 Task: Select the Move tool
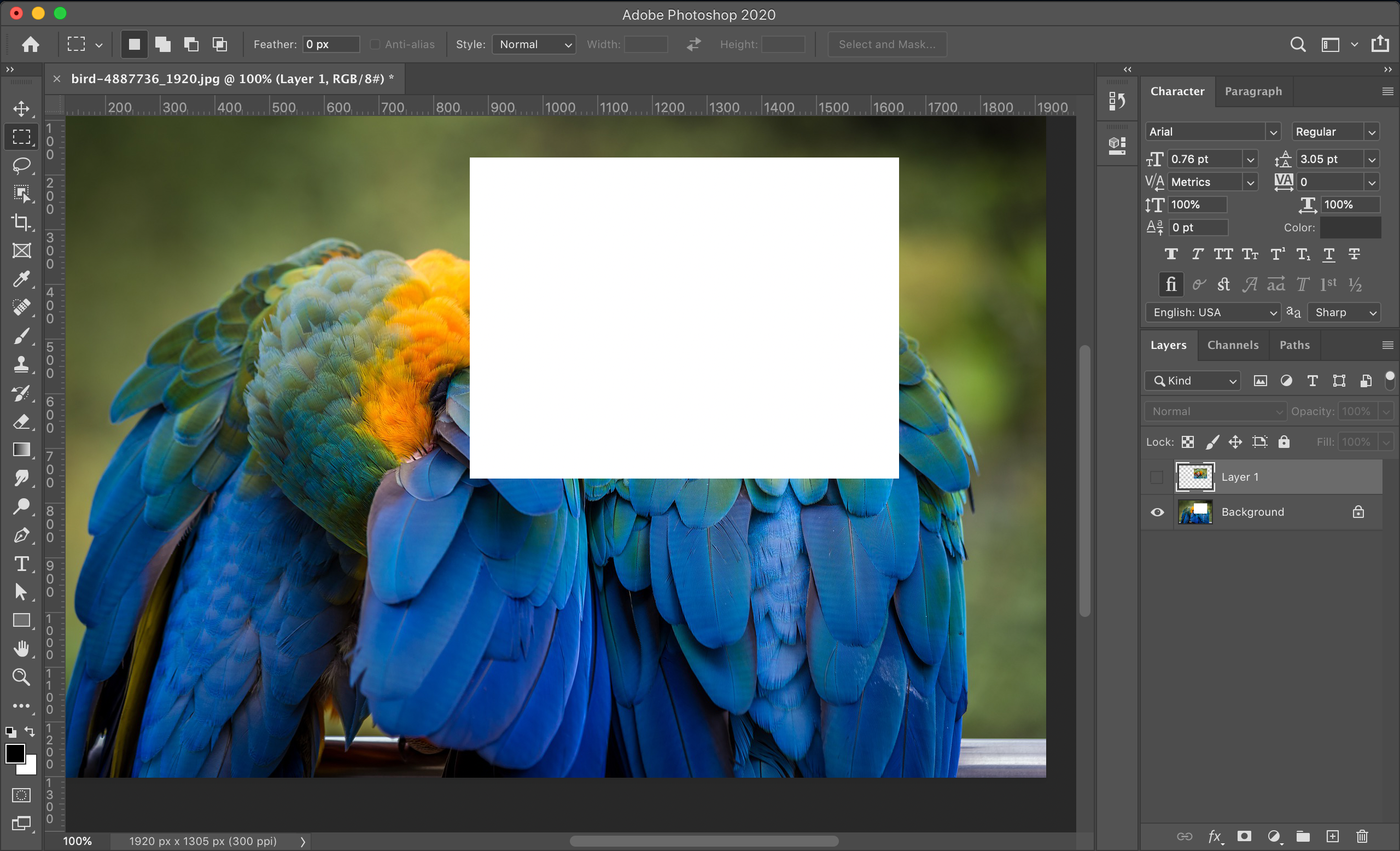click(21, 108)
